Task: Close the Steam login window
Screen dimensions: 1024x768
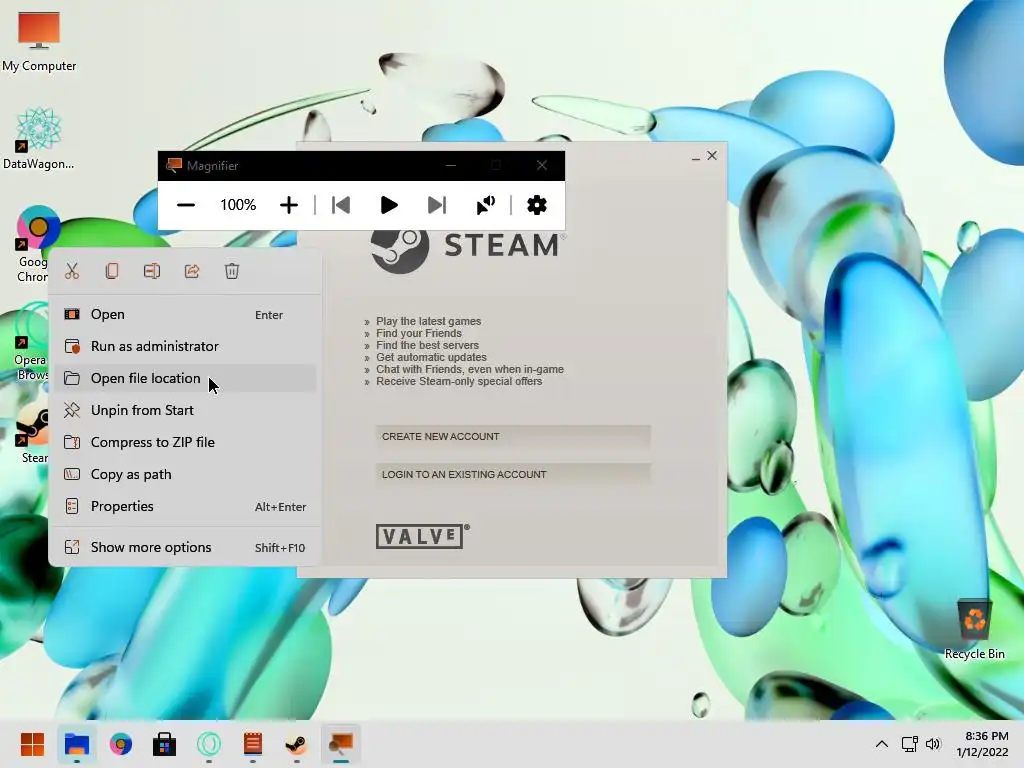Action: [x=712, y=155]
